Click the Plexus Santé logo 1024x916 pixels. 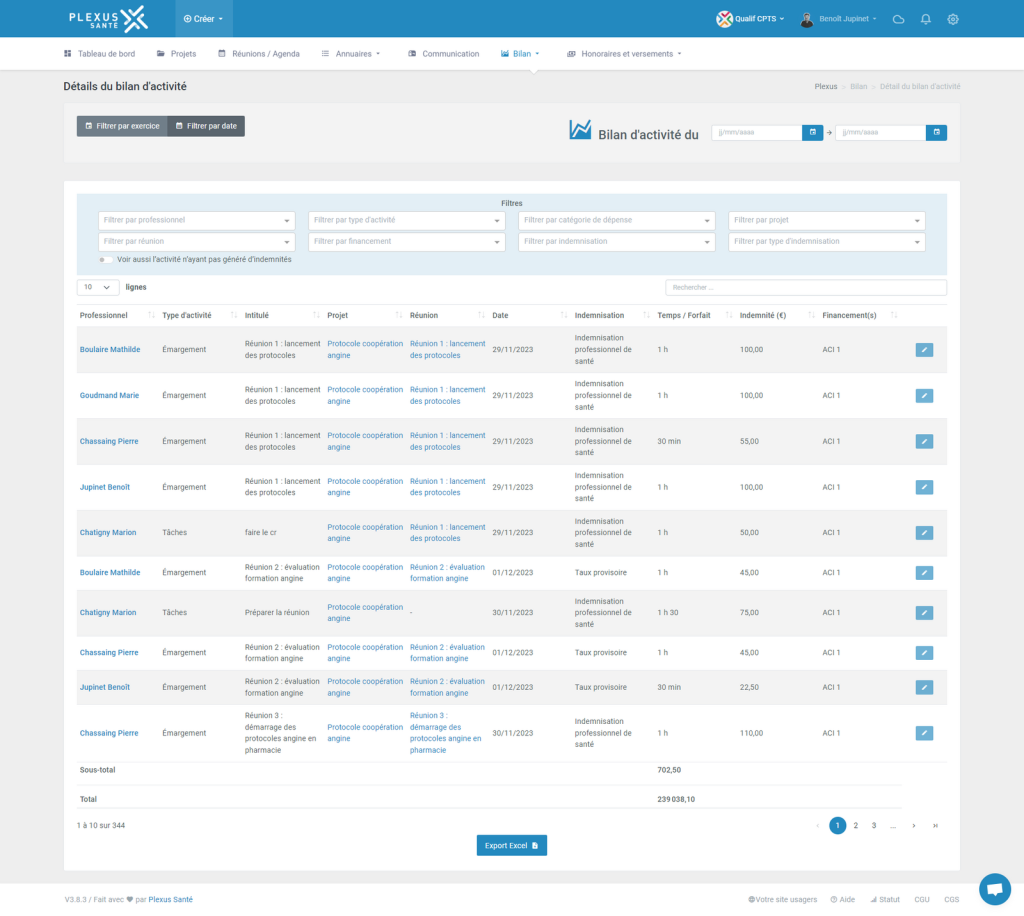(x=108, y=18)
